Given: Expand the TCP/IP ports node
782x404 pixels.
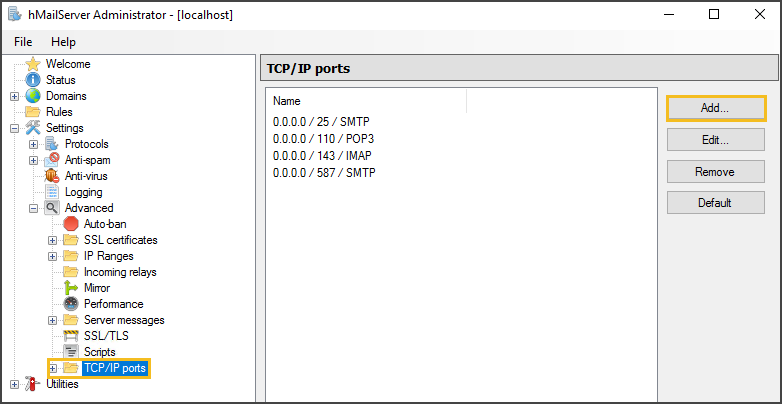Looking at the screenshot, I should pos(52,368).
